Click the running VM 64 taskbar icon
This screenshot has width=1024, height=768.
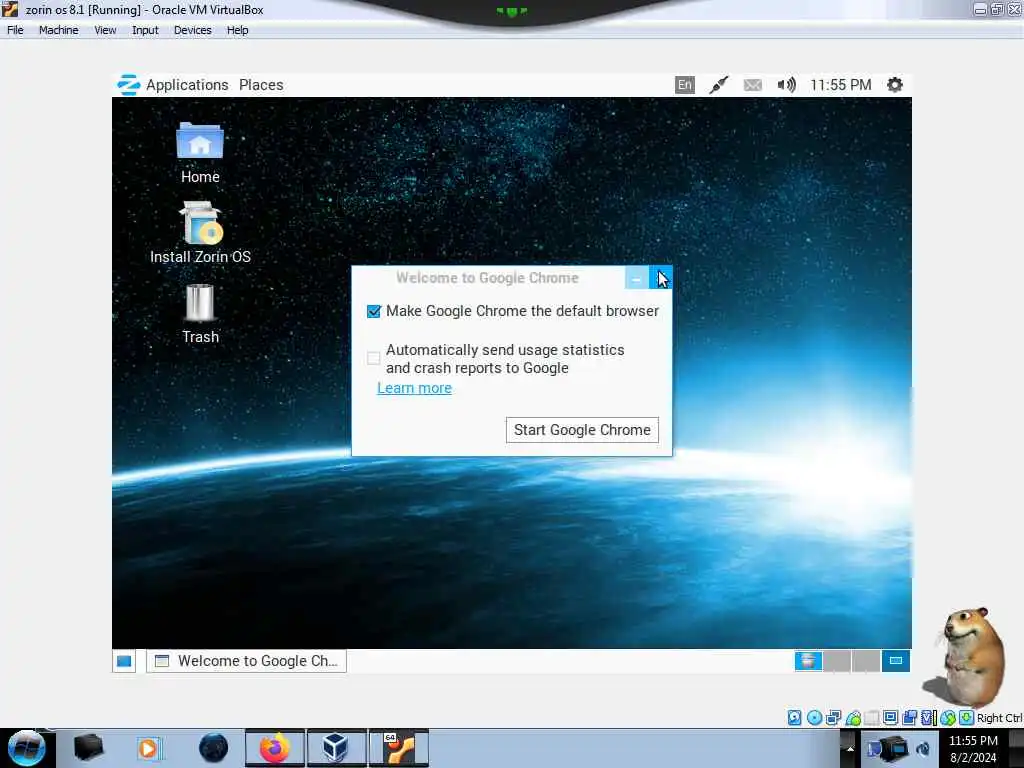[398, 748]
